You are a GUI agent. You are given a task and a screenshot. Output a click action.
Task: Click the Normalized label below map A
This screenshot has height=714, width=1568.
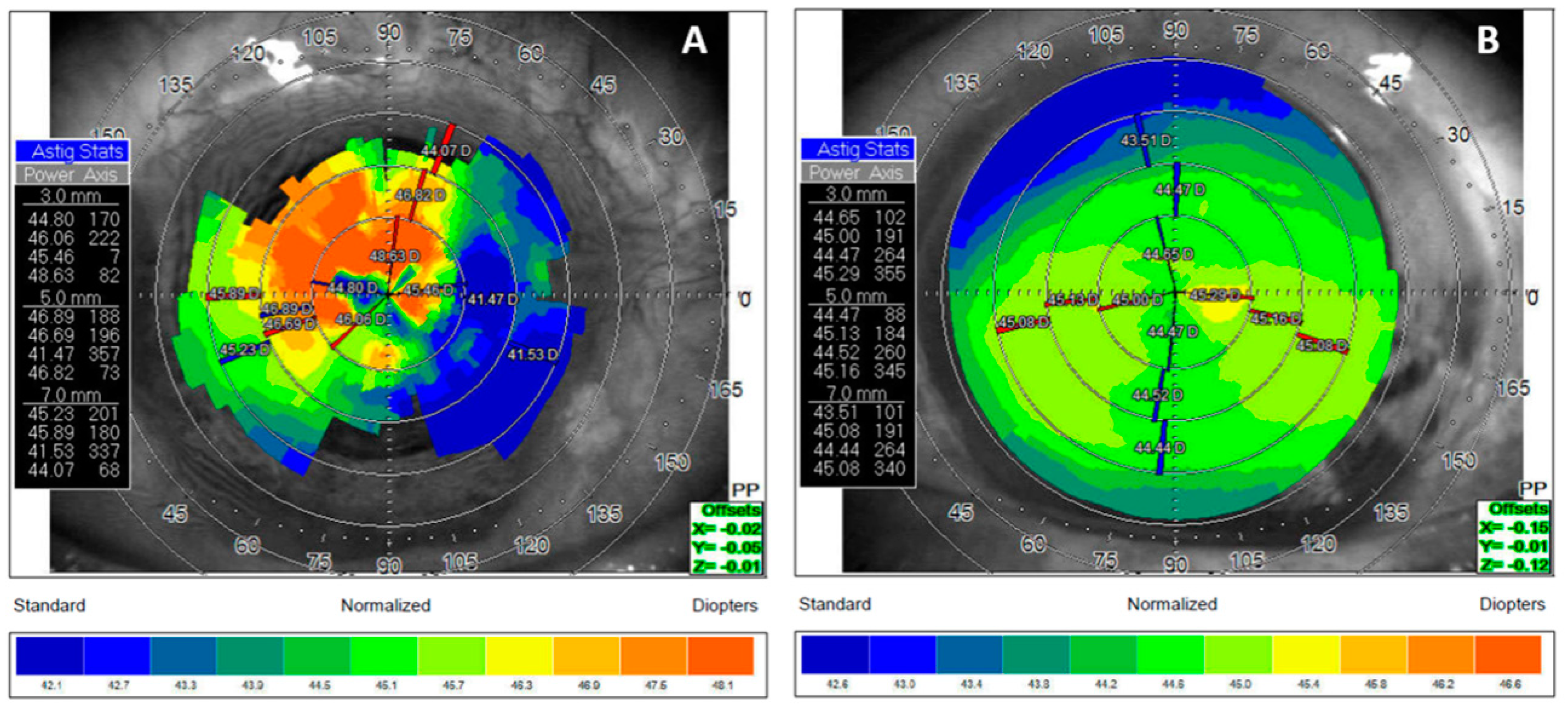[x=385, y=606]
